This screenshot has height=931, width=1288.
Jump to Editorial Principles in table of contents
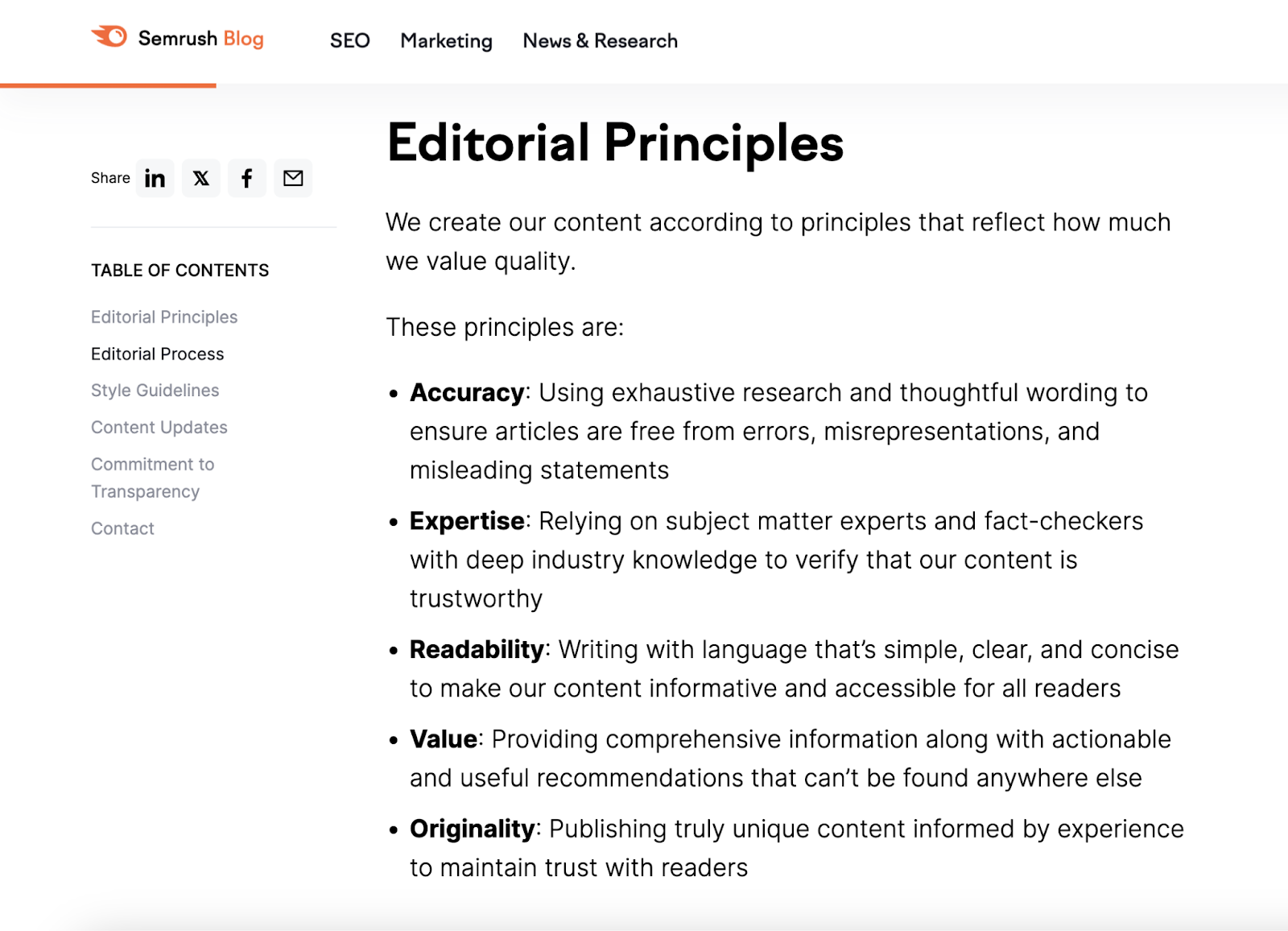click(x=163, y=317)
